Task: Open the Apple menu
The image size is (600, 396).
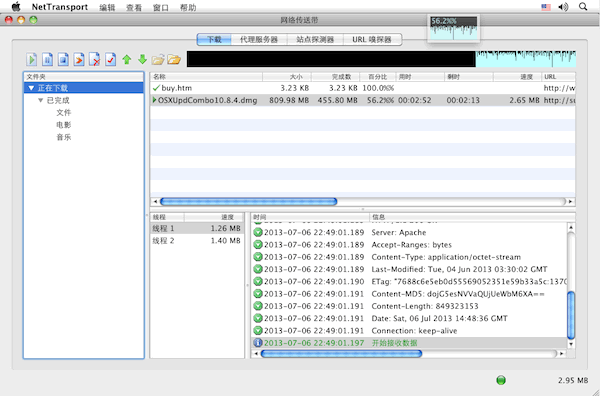Action: [16, 7]
